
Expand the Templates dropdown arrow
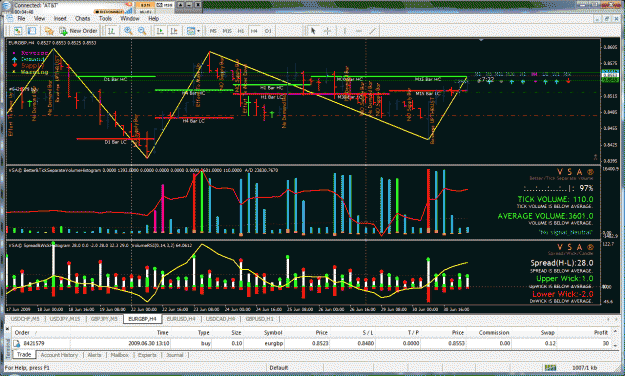coord(199,31)
